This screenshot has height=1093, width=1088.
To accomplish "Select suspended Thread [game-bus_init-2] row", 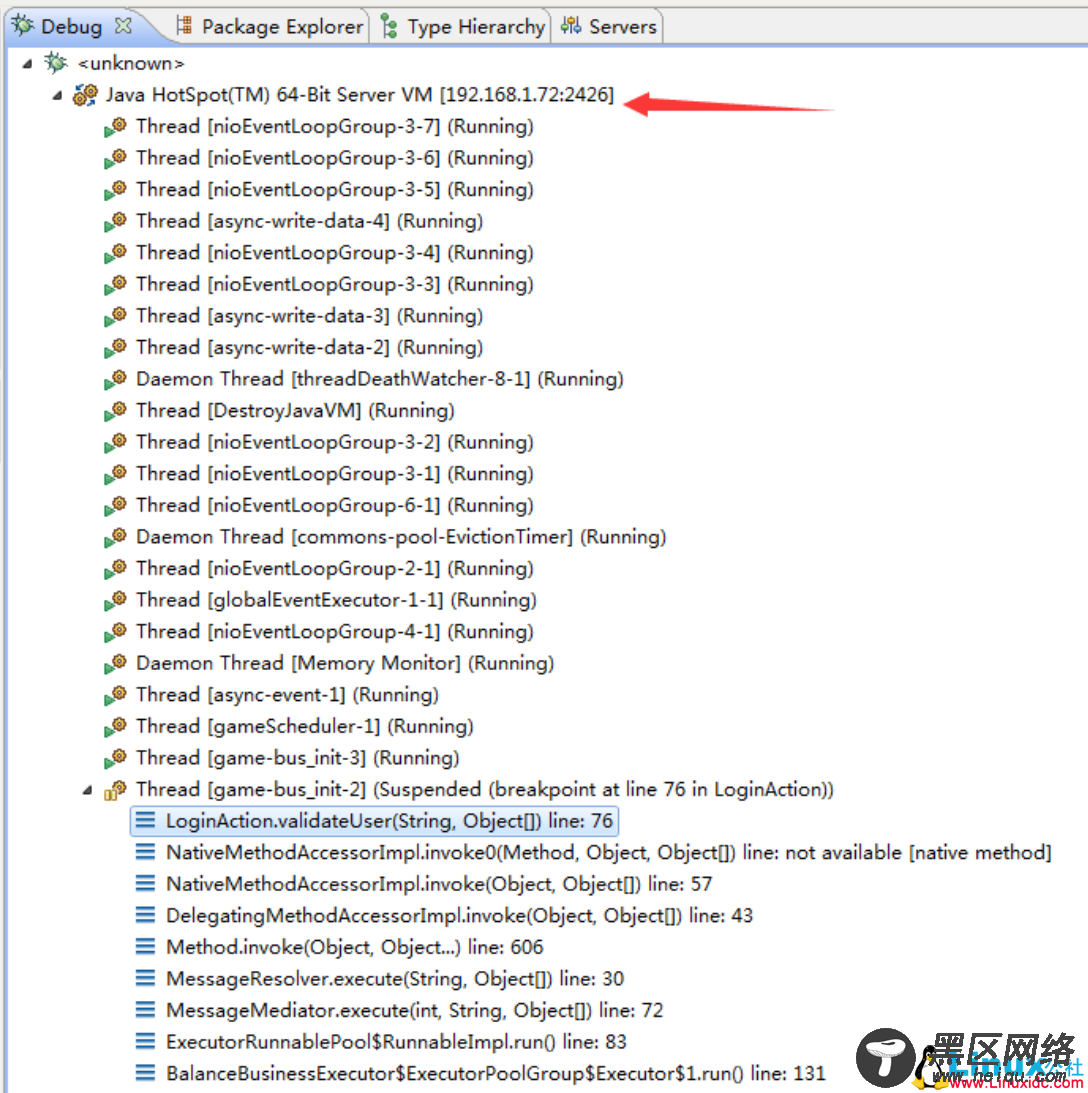I will (484, 790).
